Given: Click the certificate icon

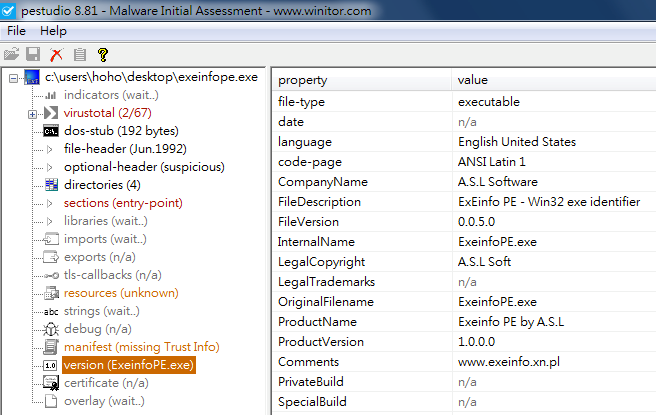Looking at the screenshot, I should [51, 383].
